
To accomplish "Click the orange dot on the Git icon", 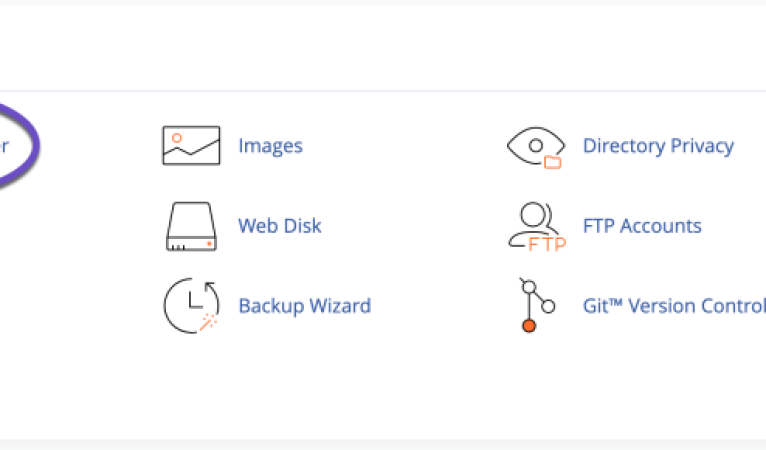I will [529, 325].
